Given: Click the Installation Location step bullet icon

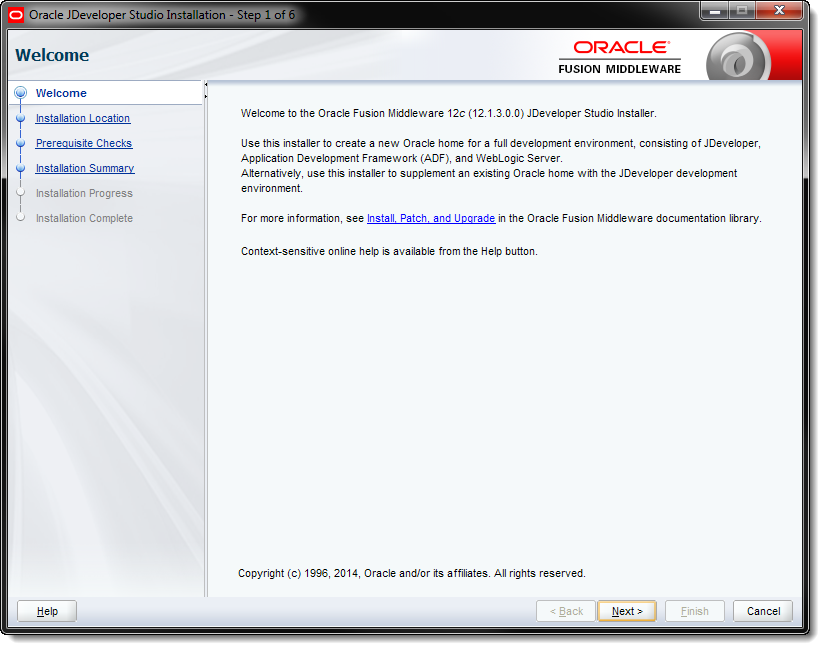Looking at the screenshot, I should (21, 118).
